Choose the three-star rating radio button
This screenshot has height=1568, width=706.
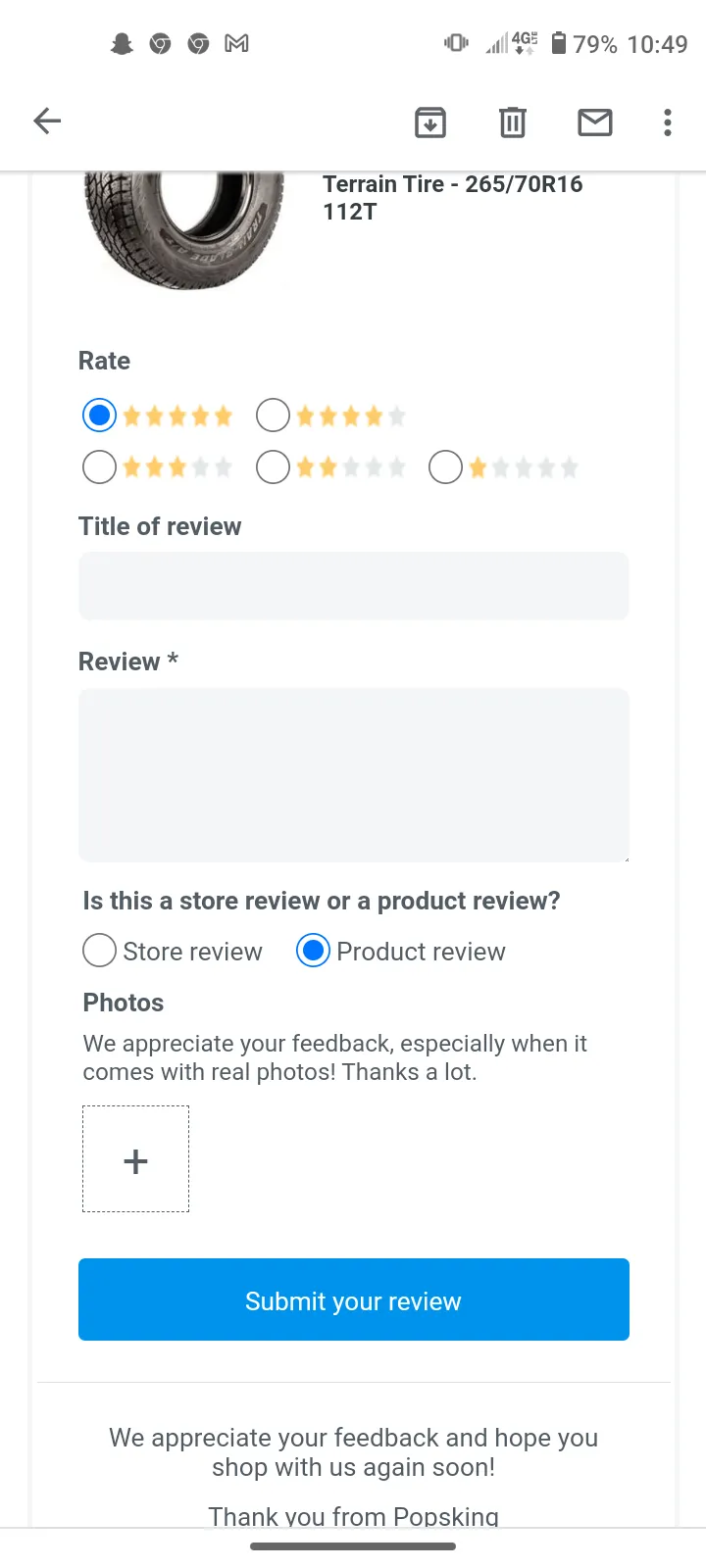coord(99,467)
